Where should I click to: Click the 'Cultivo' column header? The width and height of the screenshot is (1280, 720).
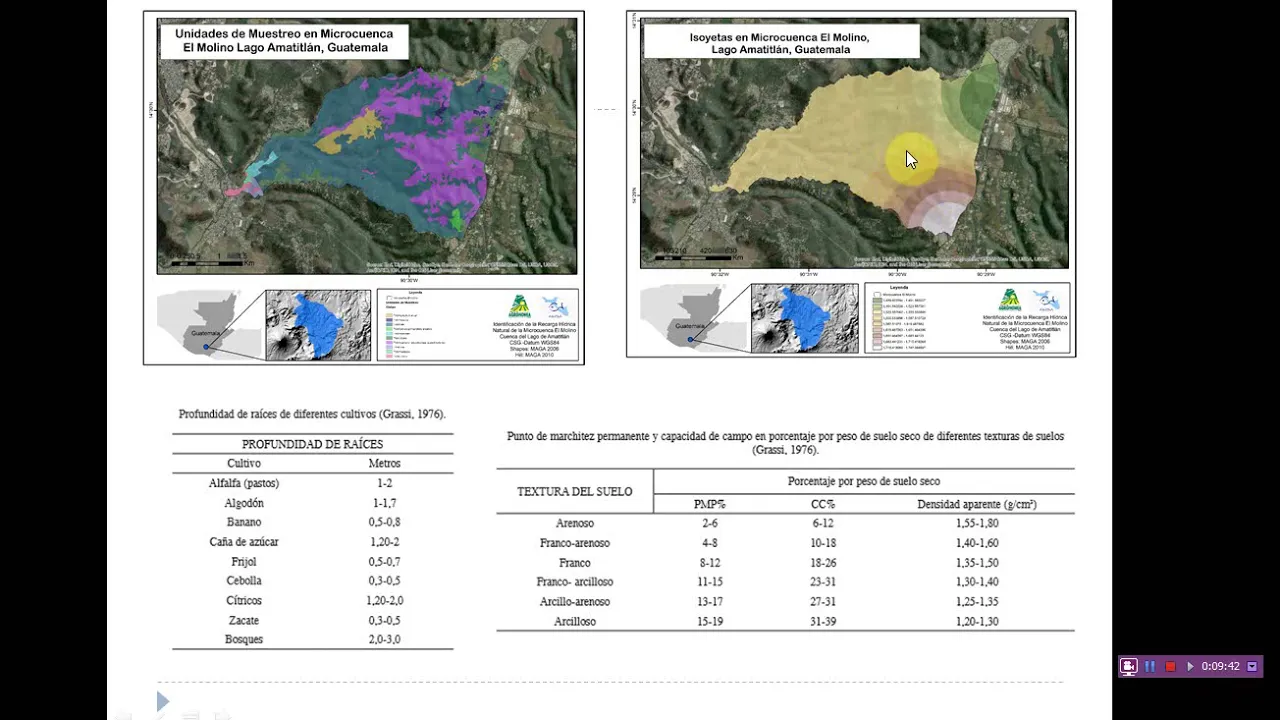[x=244, y=464]
